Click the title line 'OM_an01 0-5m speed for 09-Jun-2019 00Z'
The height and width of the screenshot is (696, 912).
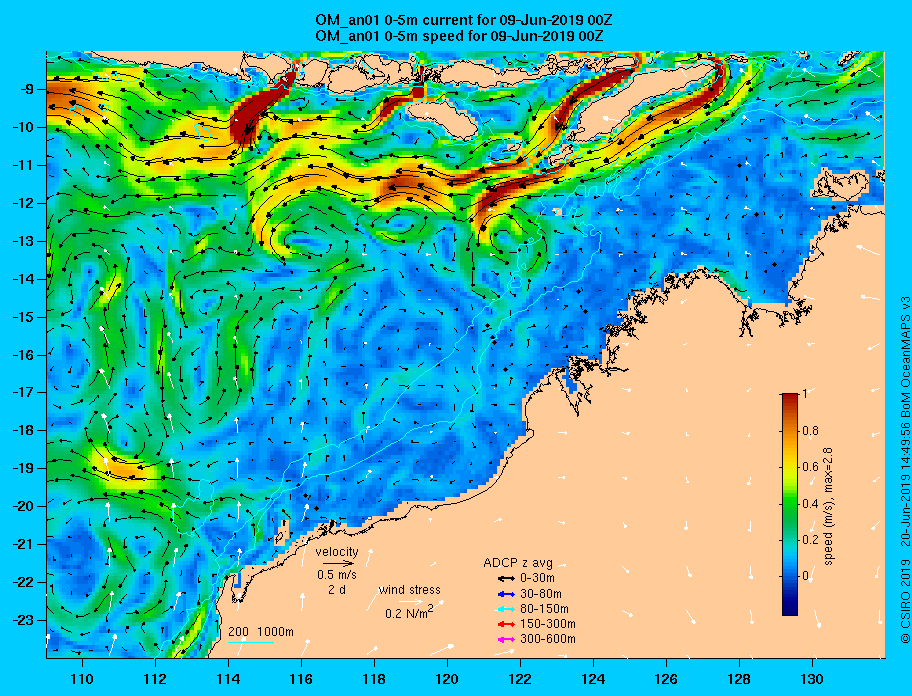[459, 35]
